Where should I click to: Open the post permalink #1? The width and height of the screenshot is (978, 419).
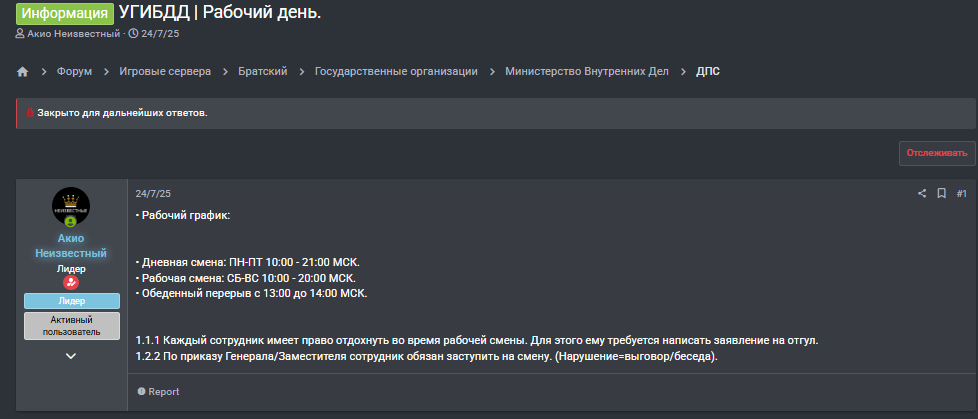pos(962,194)
